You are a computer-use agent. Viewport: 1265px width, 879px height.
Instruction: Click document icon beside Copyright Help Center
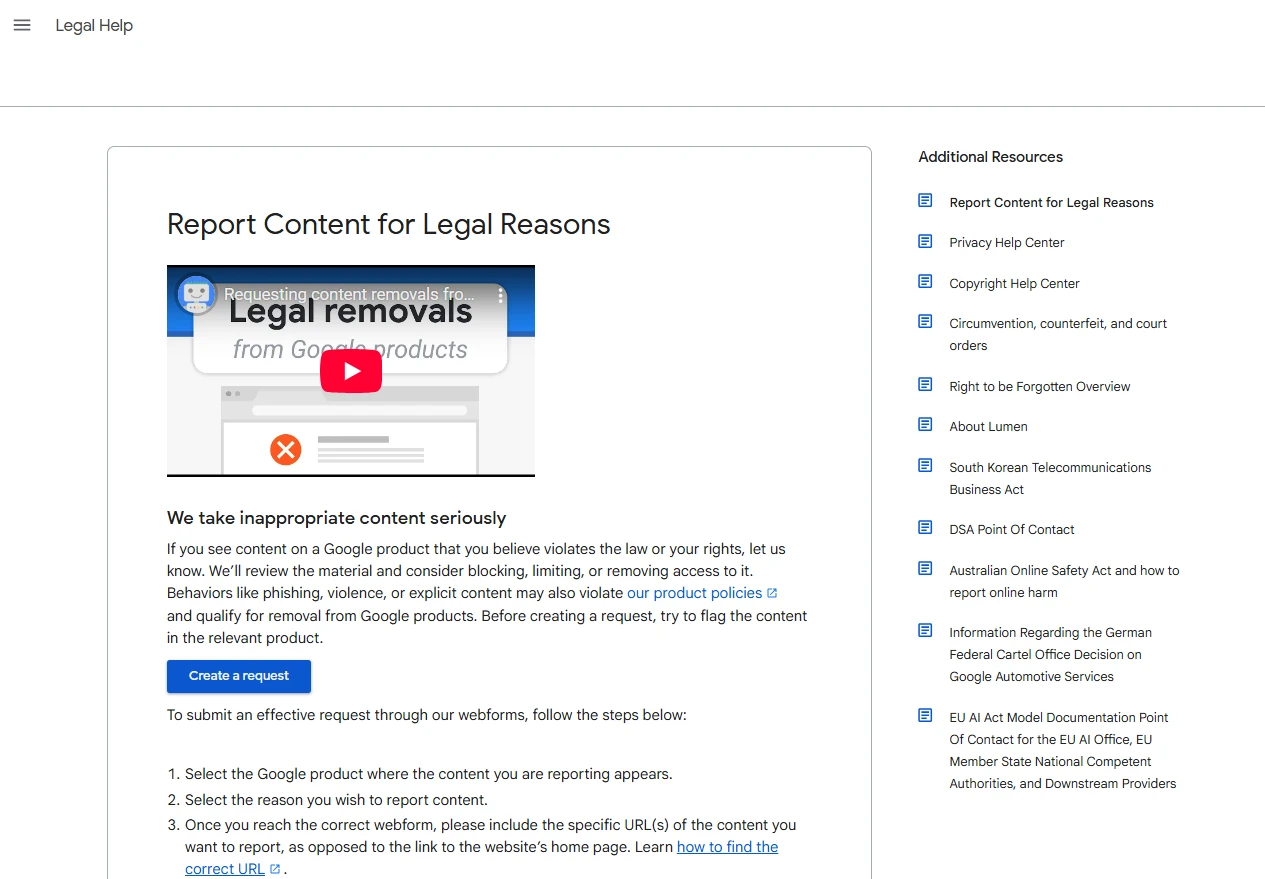925,282
